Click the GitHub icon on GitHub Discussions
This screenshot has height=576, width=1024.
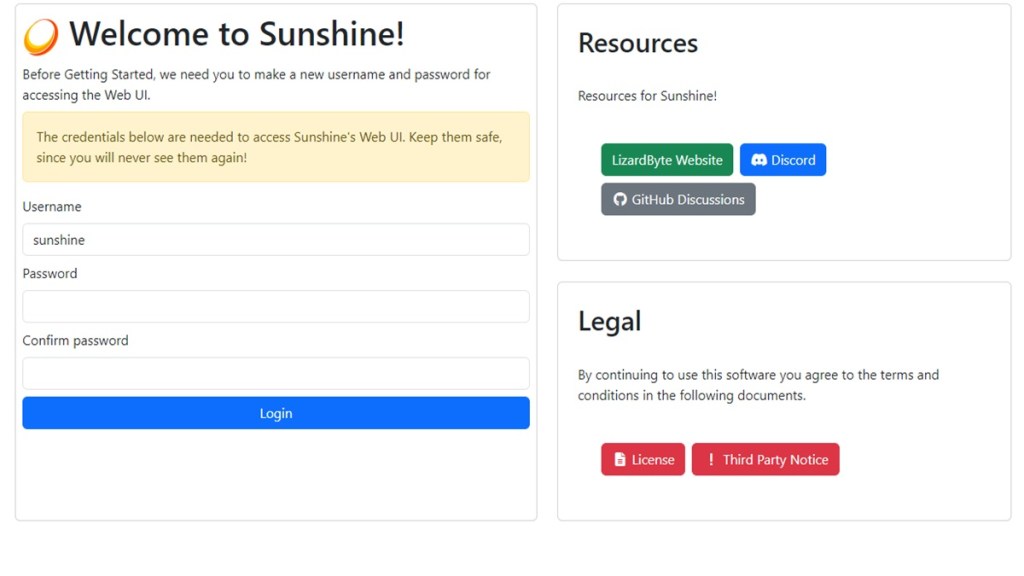[x=619, y=199]
